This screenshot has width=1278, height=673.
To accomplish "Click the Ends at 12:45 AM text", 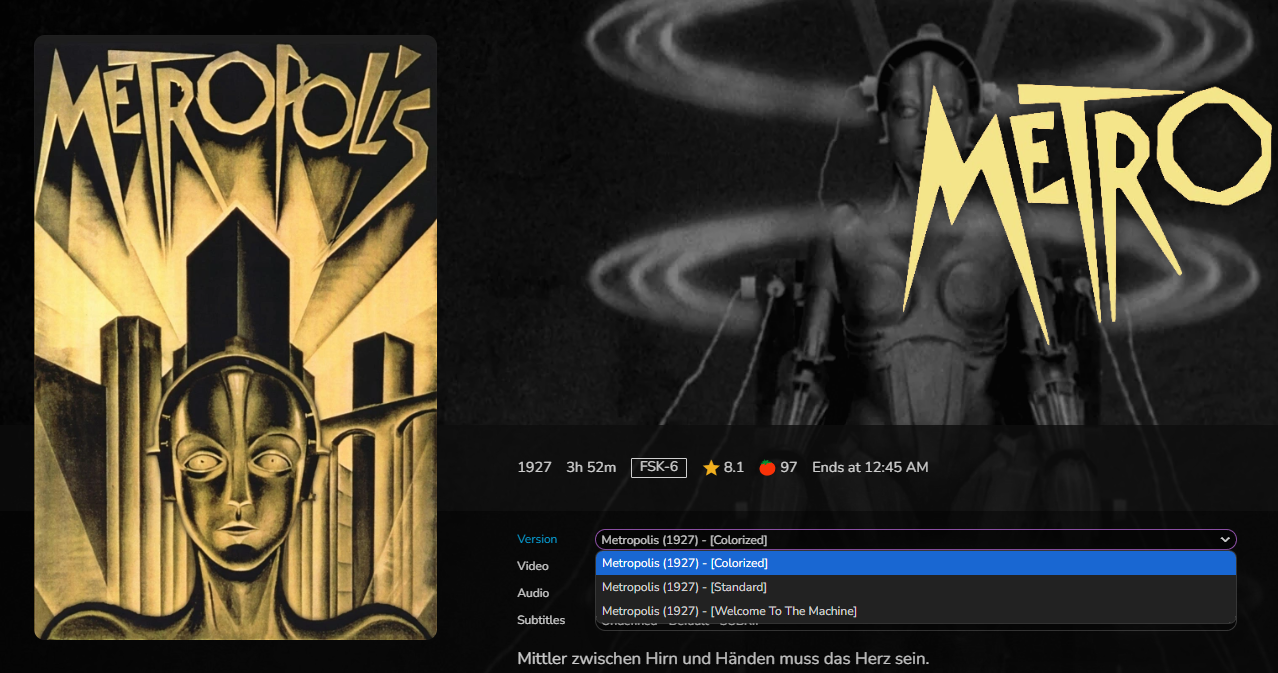I will (870, 467).
